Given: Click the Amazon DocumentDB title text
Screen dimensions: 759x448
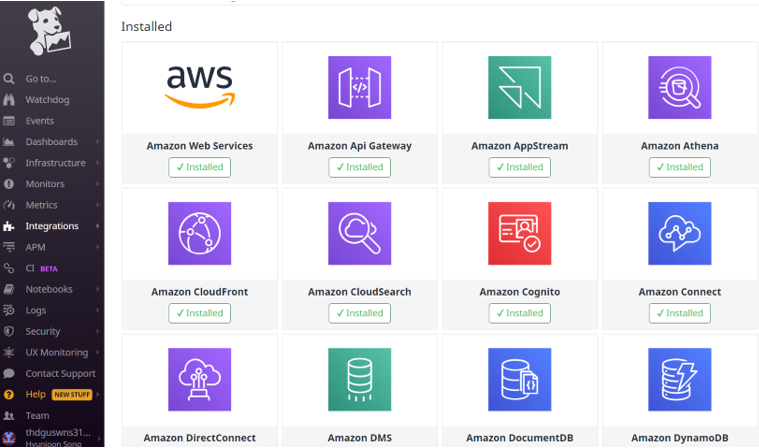Looking at the screenshot, I should click(x=519, y=438).
